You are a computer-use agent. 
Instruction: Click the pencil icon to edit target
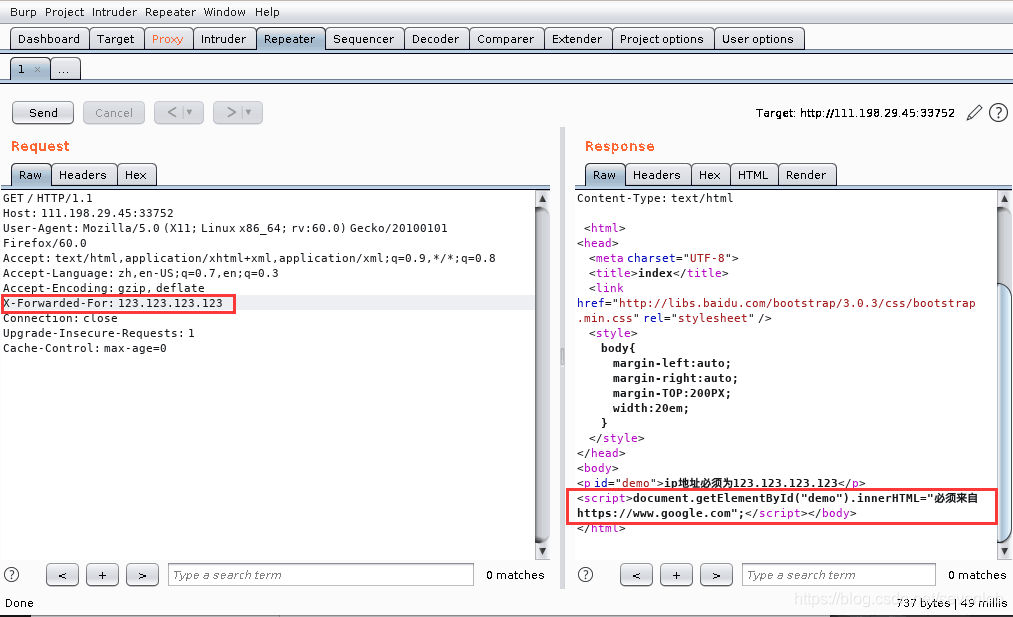click(974, 113)
